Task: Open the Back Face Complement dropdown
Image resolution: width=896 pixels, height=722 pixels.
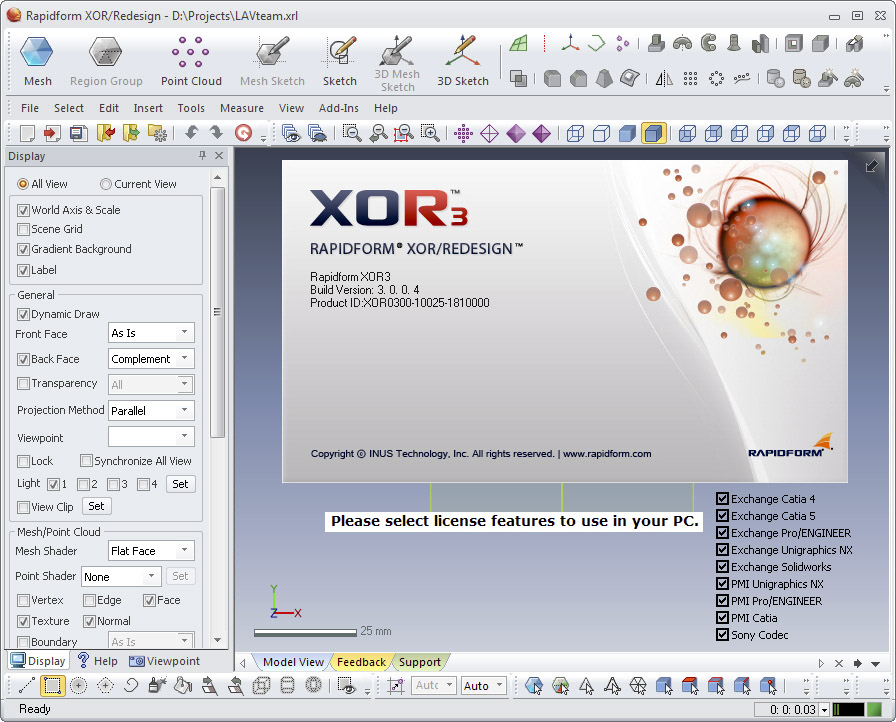Action: pyautogui.click(x=151, y=359)
